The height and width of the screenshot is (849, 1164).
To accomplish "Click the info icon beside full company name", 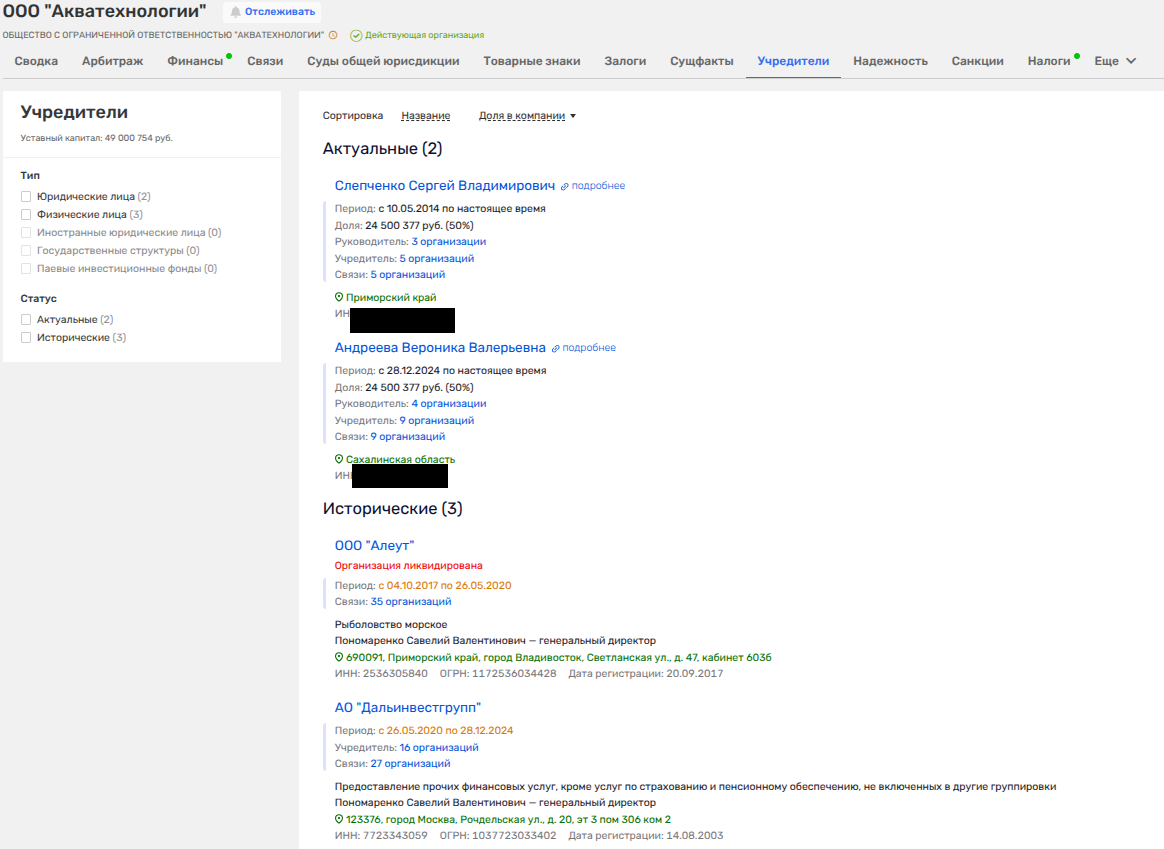I will [333, 35].
